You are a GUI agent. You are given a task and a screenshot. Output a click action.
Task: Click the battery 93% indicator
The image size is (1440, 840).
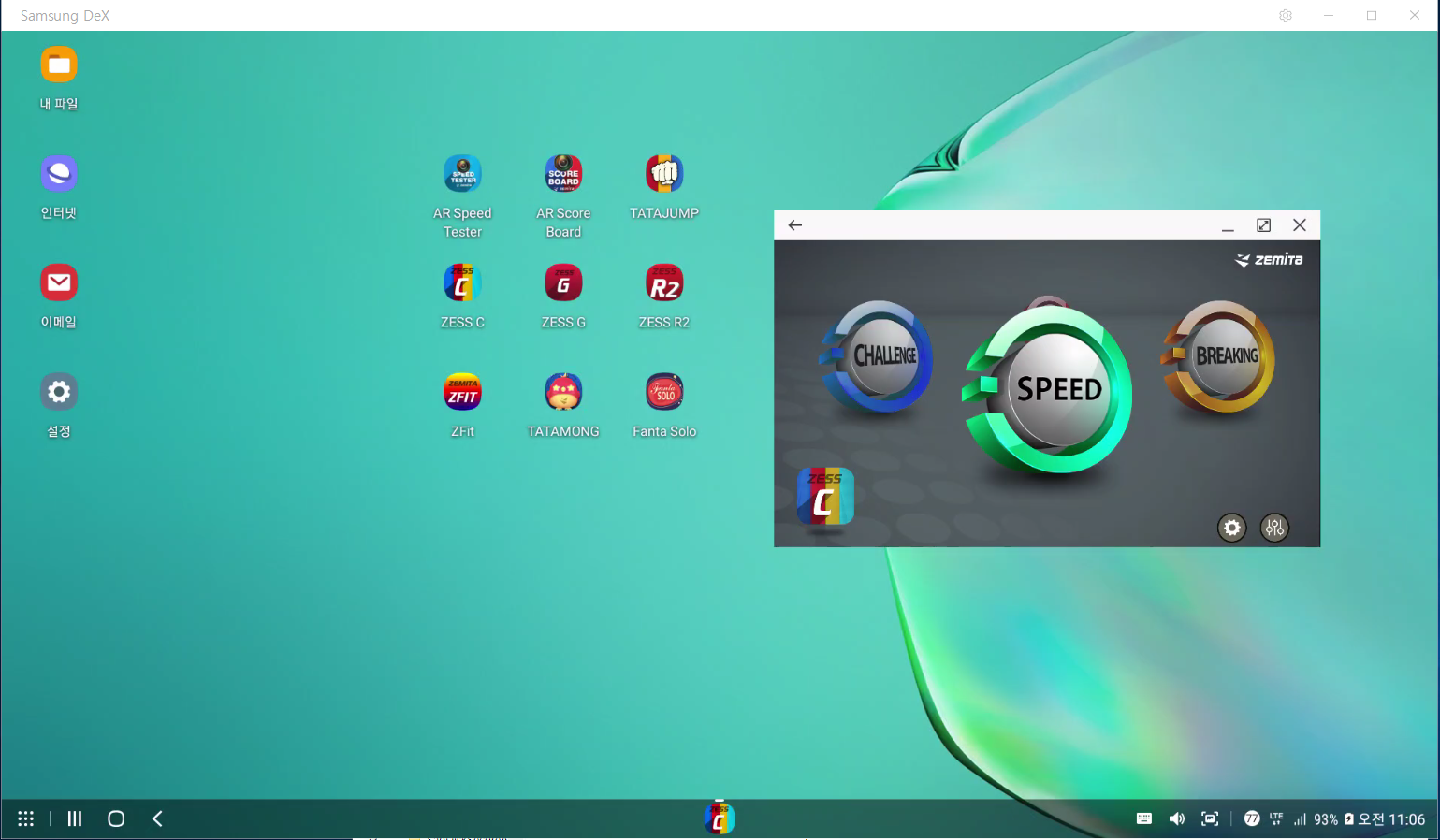click(1333, 819)
